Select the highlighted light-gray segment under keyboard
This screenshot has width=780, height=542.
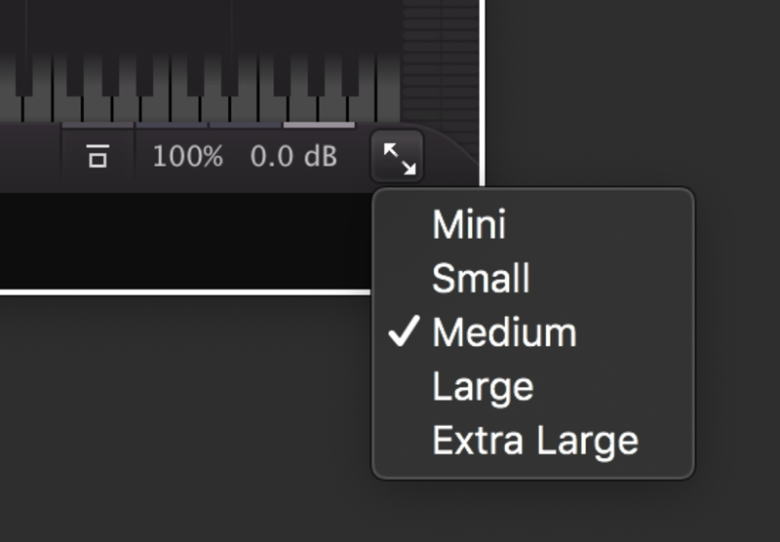(x=319, y=125)
